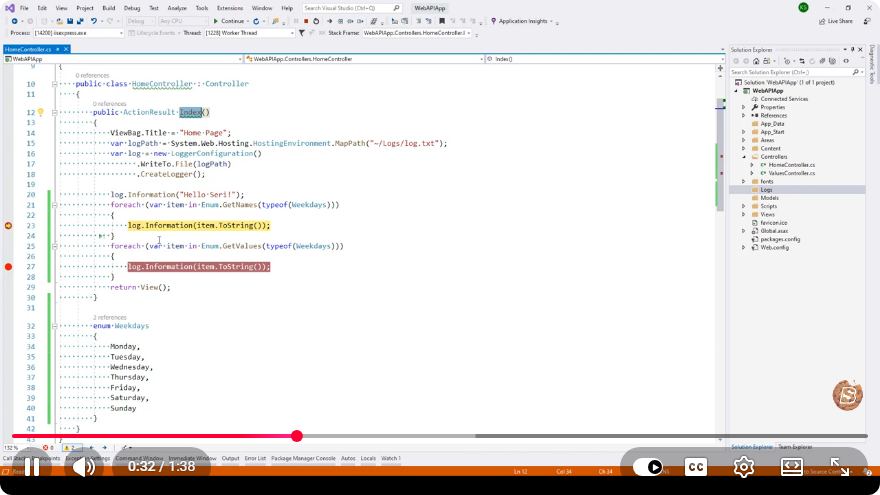Open the WebAPIApp project navigation dropdown

(x=123, y=58)
